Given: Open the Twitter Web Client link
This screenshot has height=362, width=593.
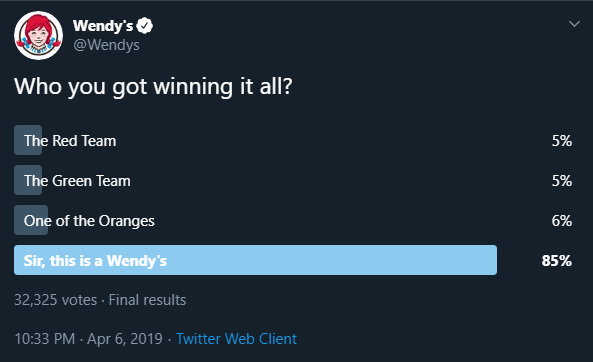Looking at the screenshot, I should [236, 339].
